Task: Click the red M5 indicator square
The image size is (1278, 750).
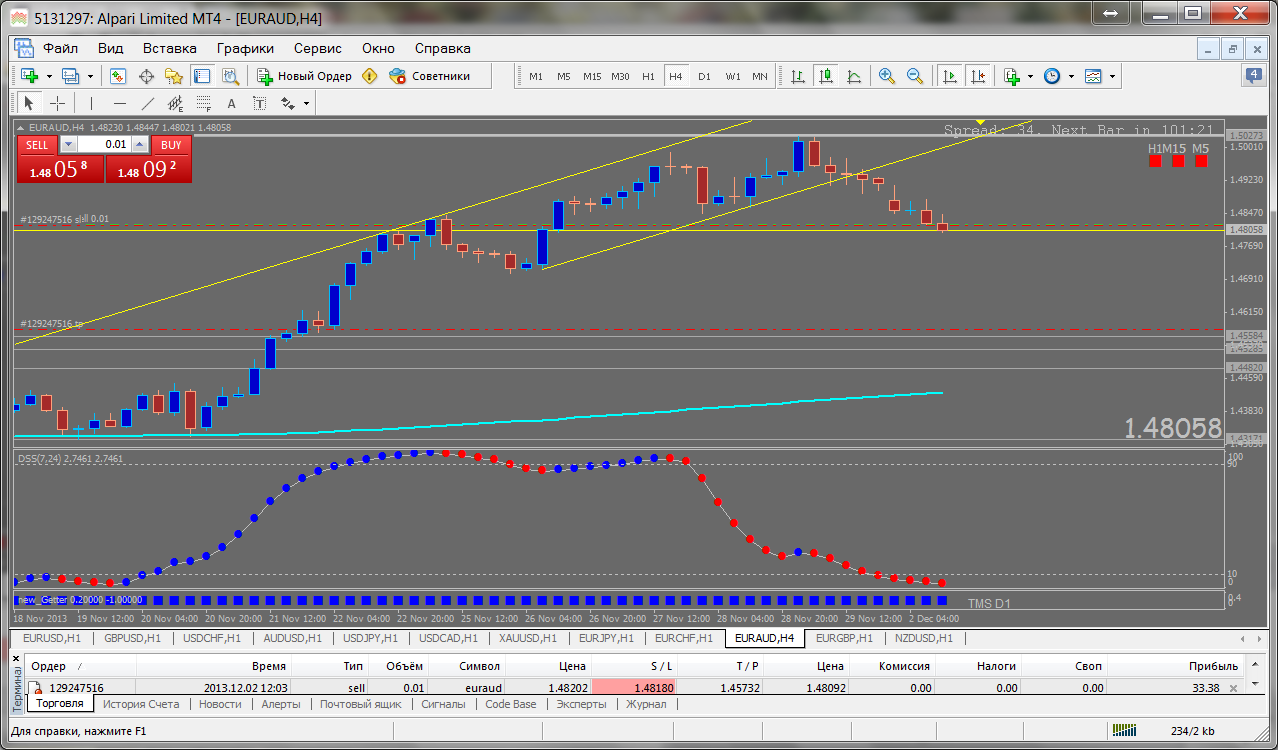Action: [x=1200, y=161]
